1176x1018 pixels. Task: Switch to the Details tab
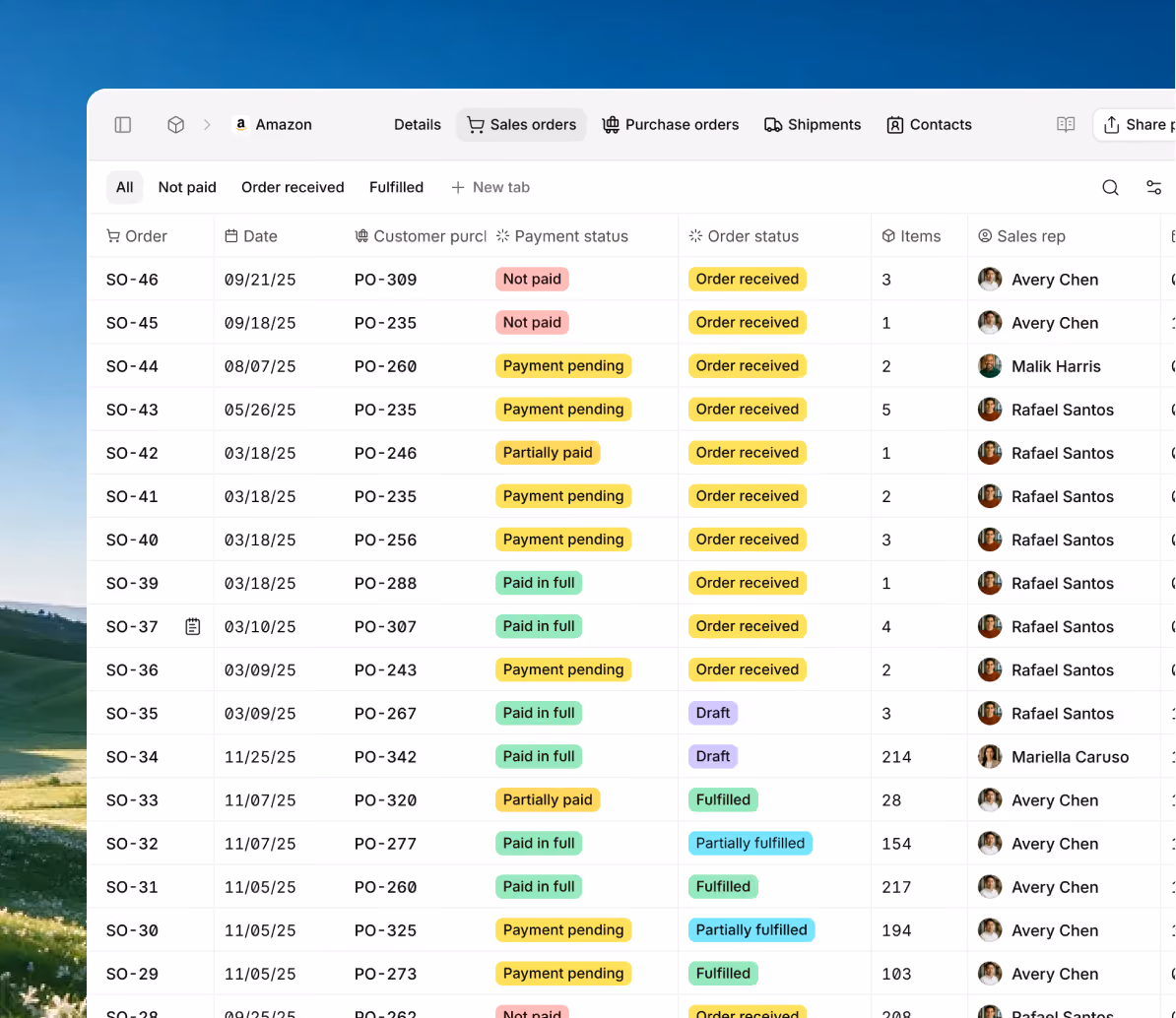tap(417, 124)
